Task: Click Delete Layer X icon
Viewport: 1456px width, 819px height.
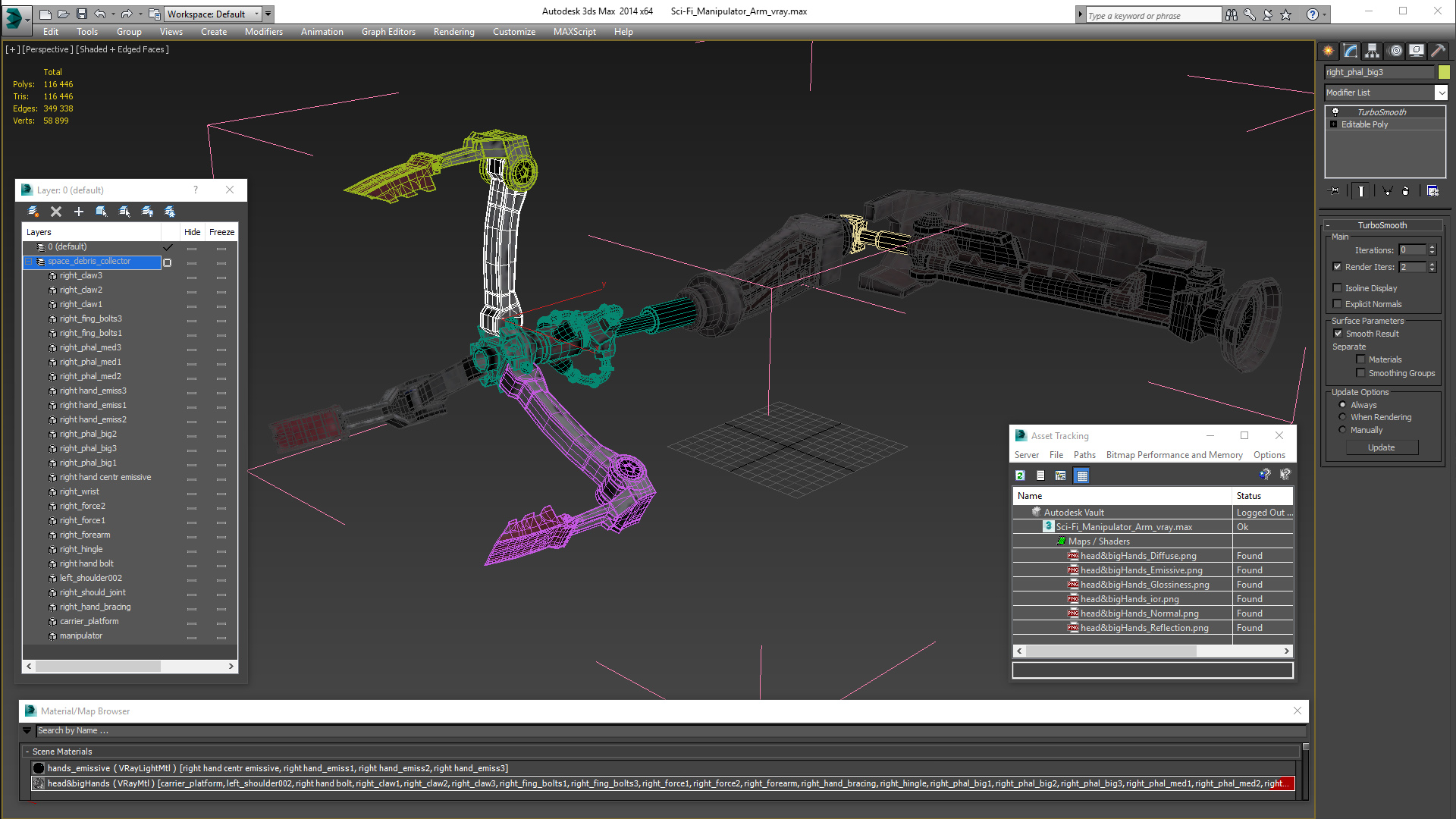Action: click(55, 212)
